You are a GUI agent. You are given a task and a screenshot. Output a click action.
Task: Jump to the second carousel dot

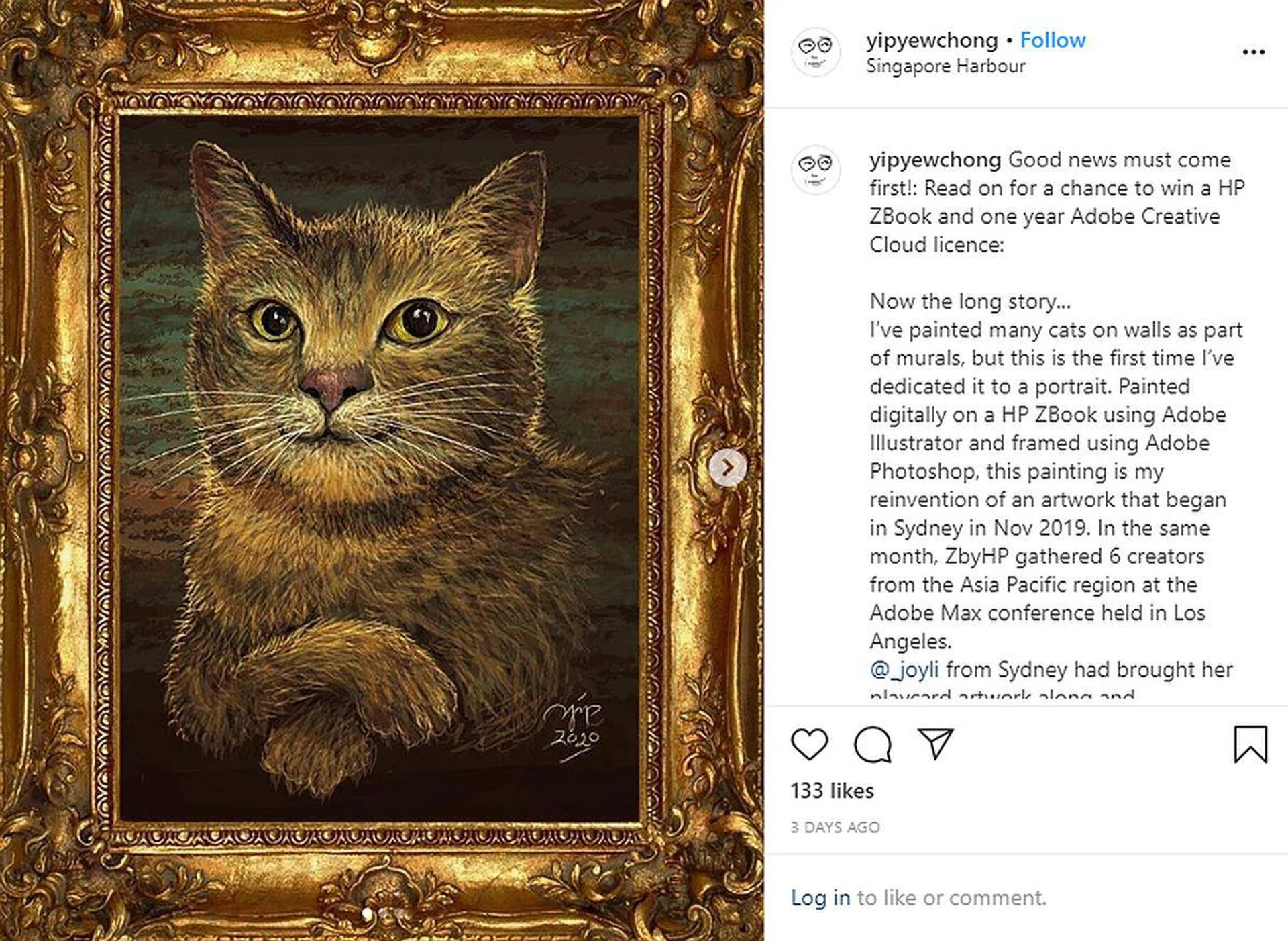click(x=384, y=913)
